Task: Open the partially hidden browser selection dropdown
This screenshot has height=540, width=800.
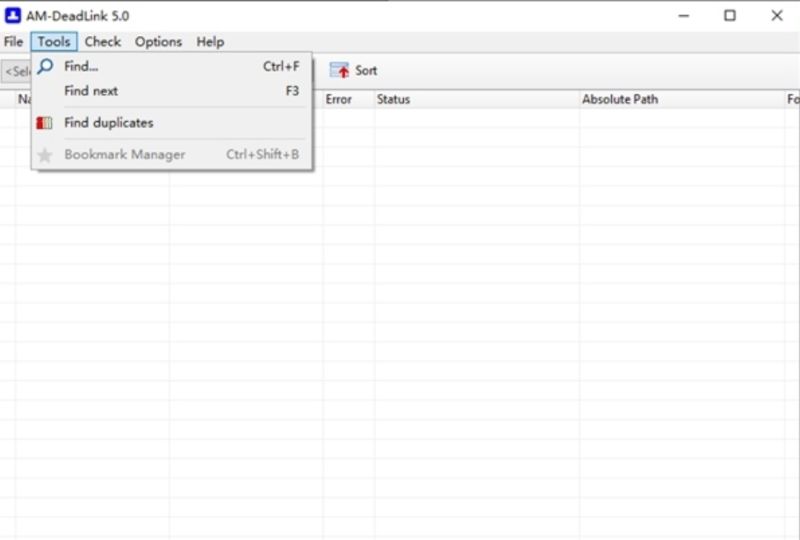Action: pyautogui.click(x=16, y=71)
